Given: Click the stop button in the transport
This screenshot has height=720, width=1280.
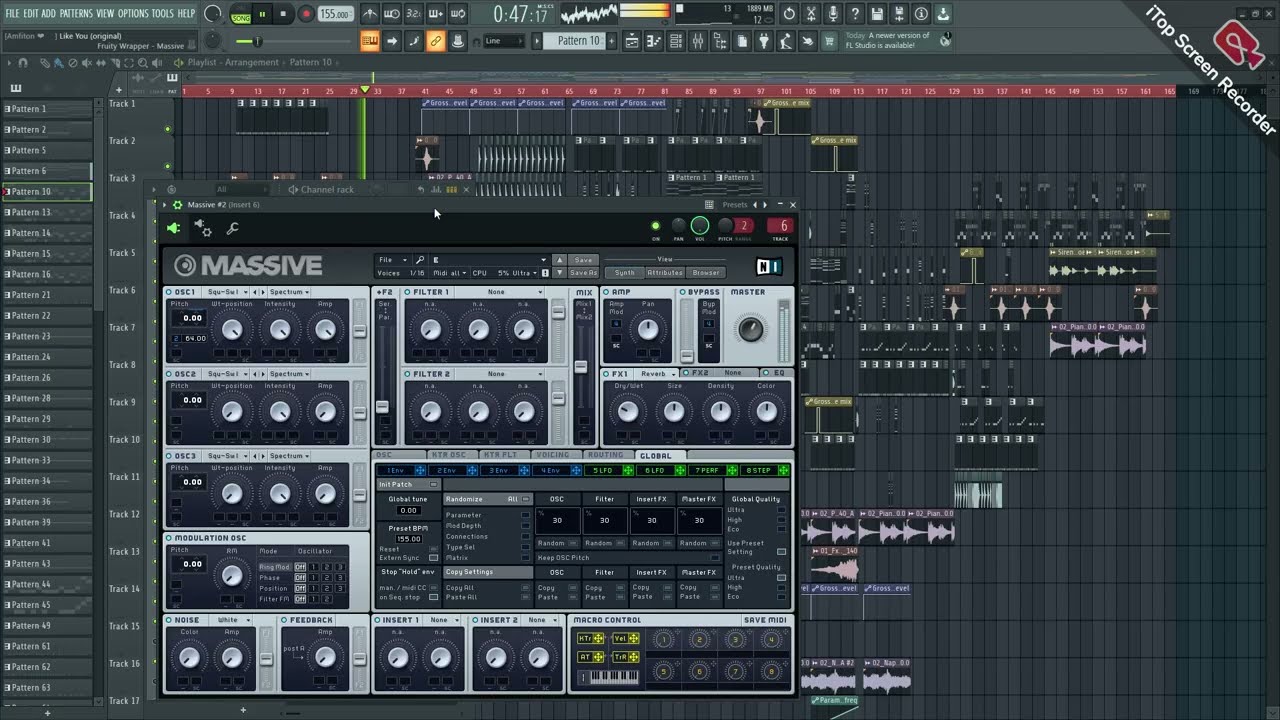Looking at the screenshot, I should 283,14.
